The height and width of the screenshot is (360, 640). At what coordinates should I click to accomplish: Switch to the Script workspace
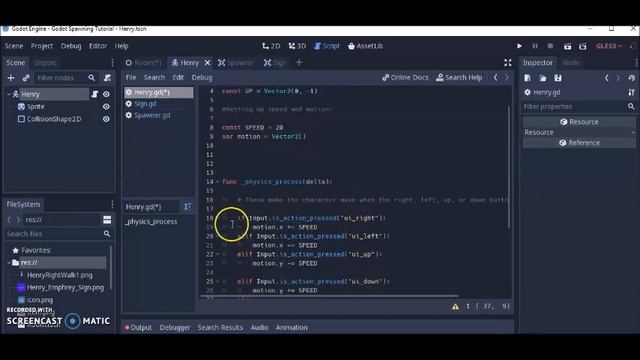tap(327, 46)
